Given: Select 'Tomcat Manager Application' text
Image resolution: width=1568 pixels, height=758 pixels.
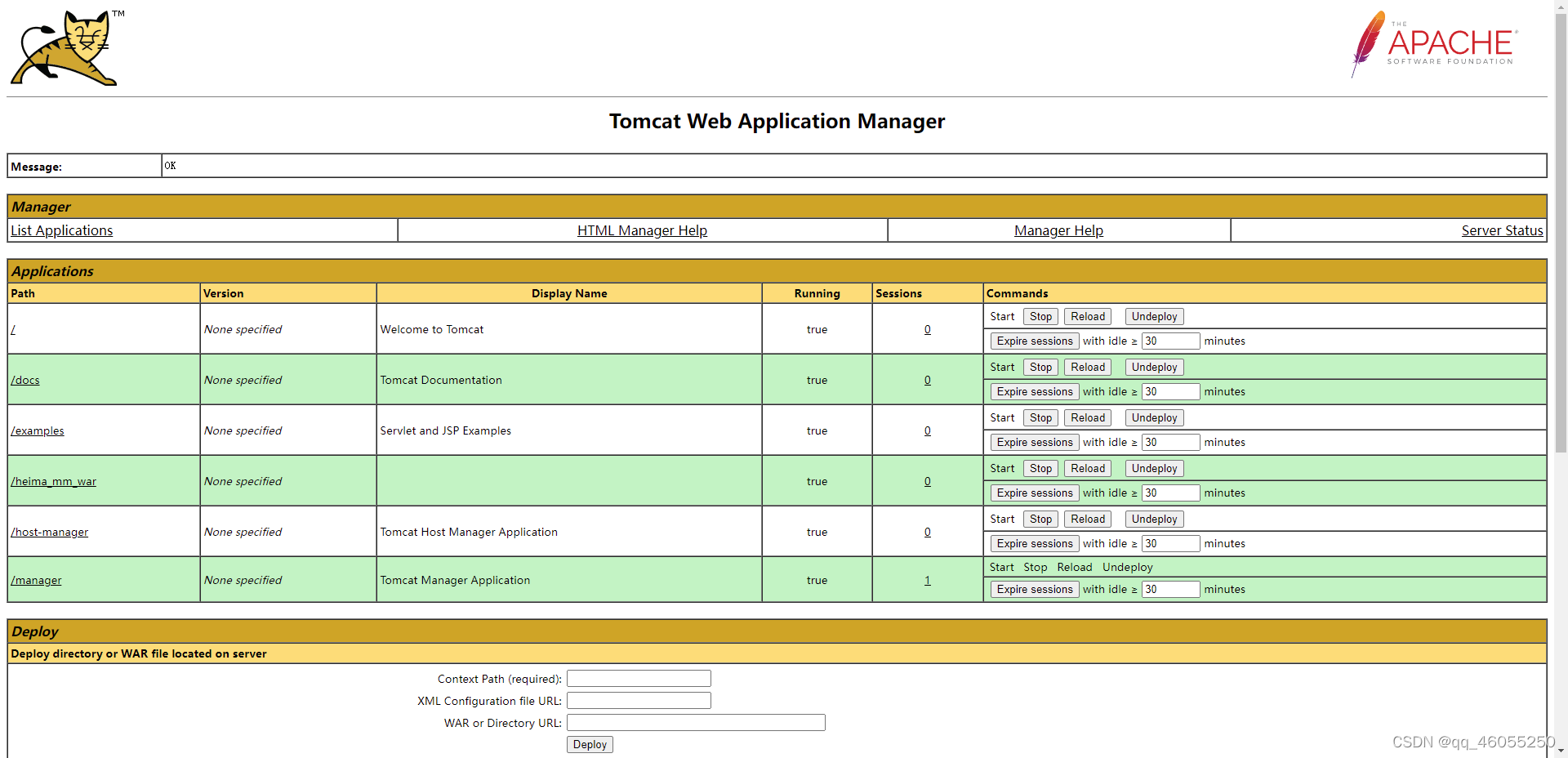Looking at the screenshot, I should (455, 580).
